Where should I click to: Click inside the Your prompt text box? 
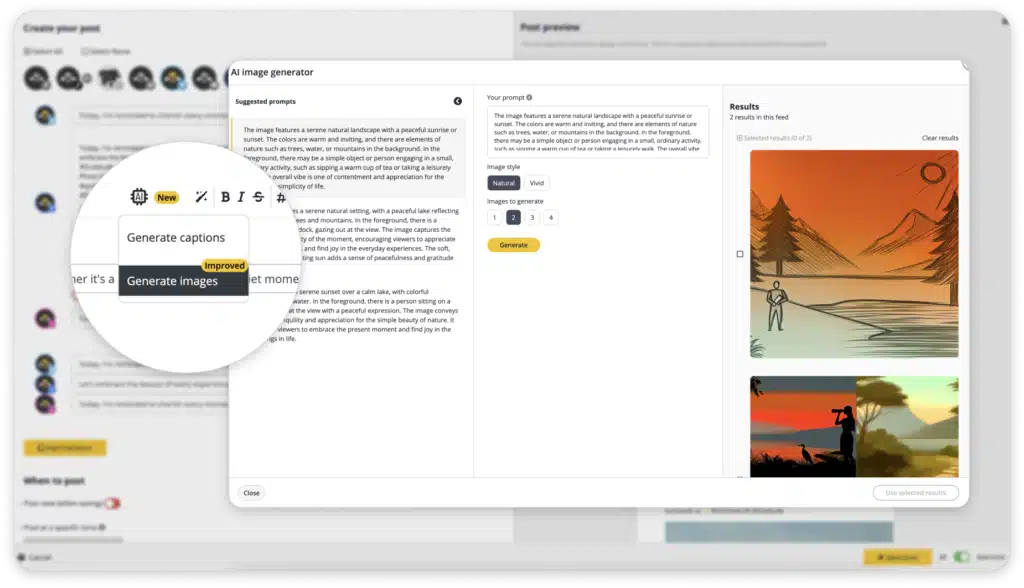(x=598, y=131)
